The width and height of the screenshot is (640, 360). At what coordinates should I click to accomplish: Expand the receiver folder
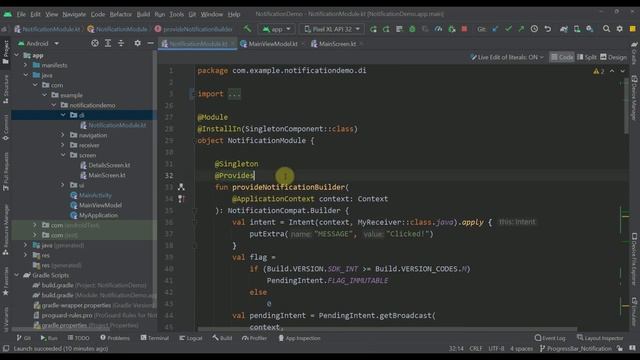click(x=63, y=145)
